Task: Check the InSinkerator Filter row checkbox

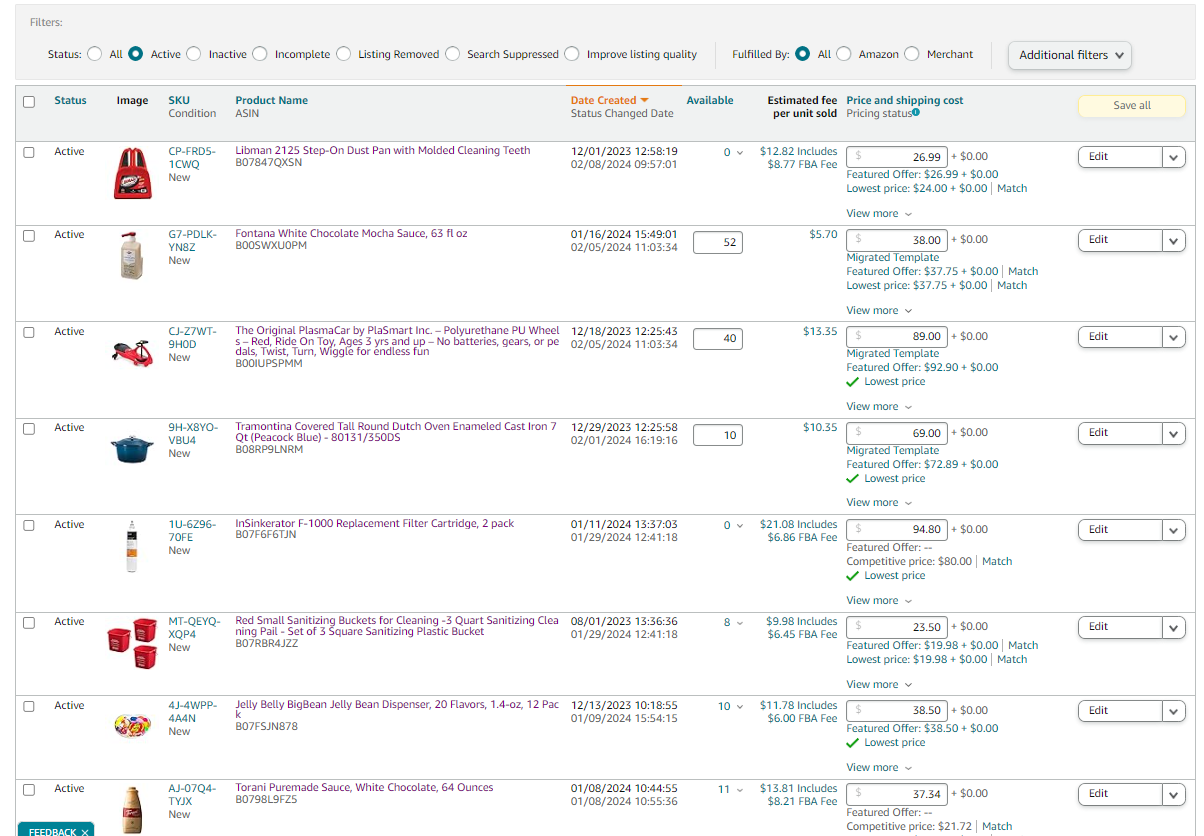Action: [x=29, y=525]
